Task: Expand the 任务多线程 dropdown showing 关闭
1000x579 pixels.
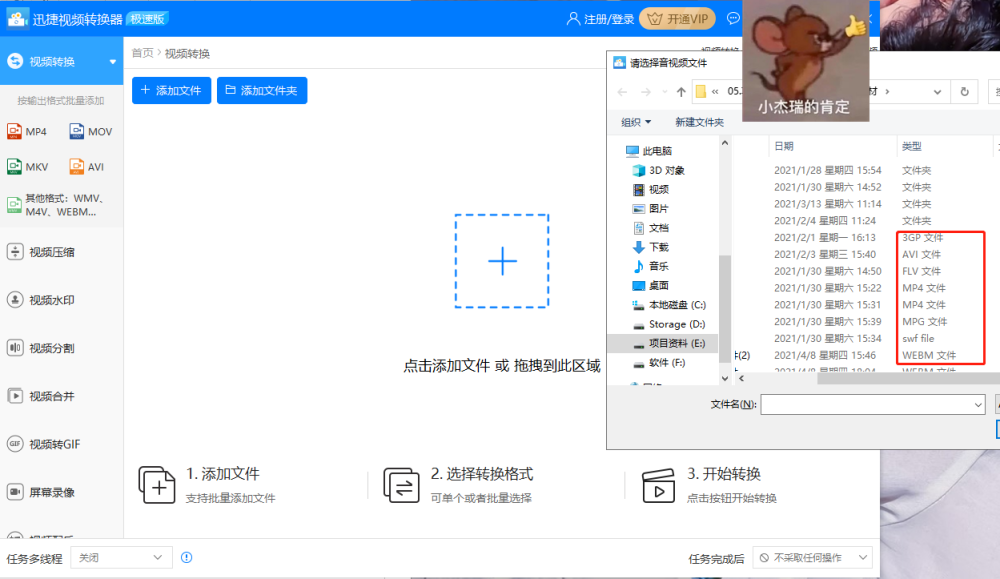Action: click(x=121, y=557)
